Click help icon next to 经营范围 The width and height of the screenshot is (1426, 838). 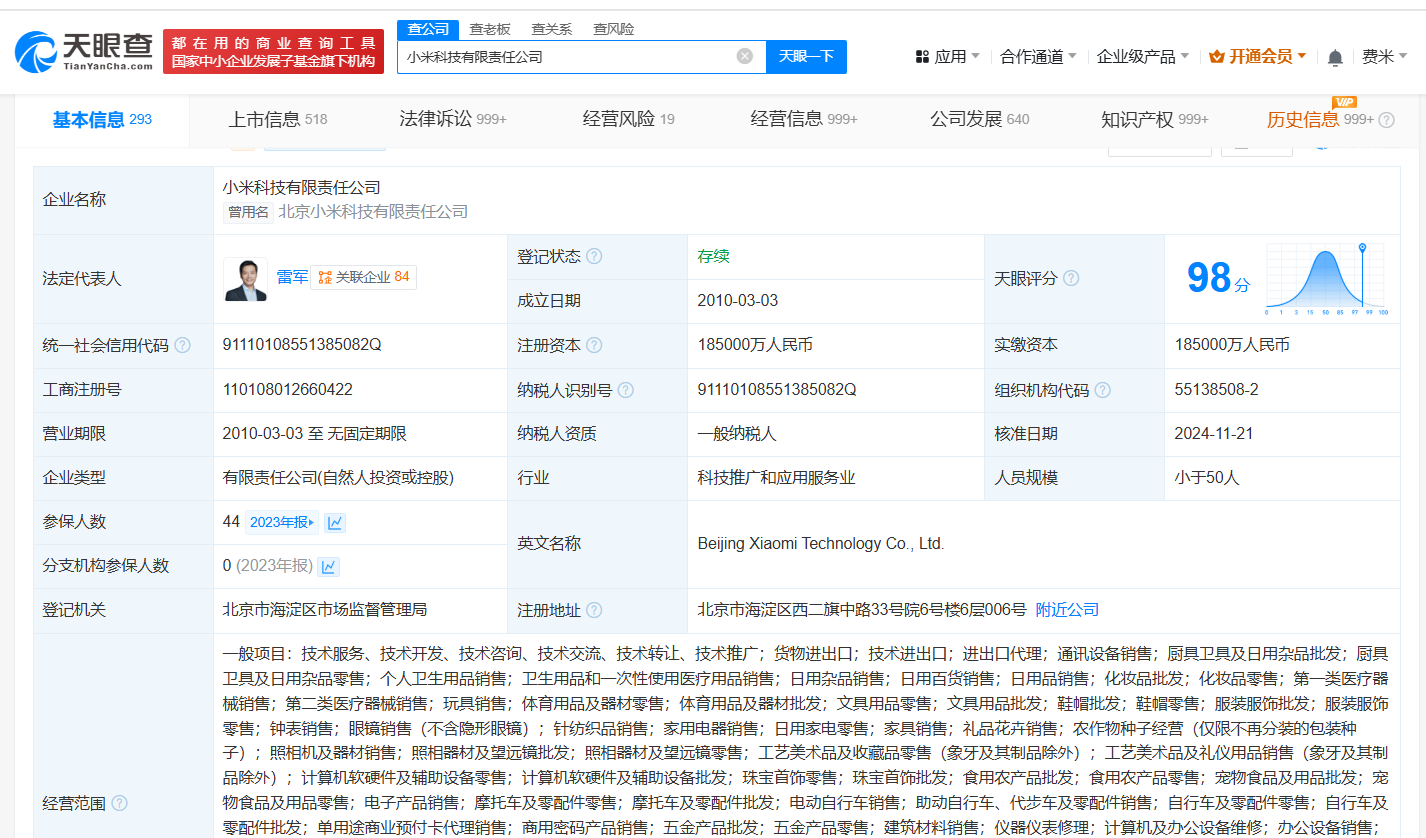click(119, 803)
